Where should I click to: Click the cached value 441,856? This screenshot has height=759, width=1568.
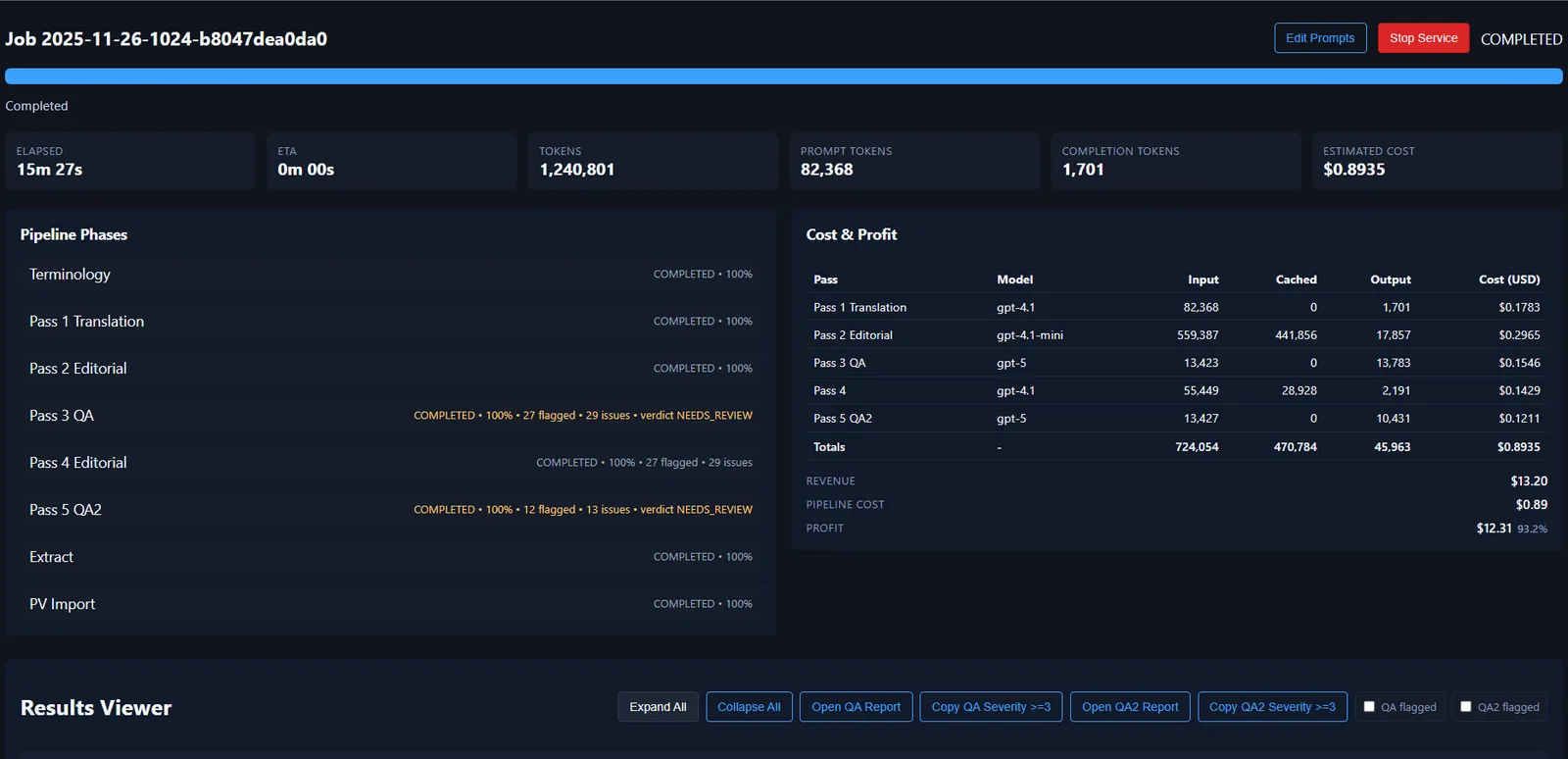pos(1296,335)
